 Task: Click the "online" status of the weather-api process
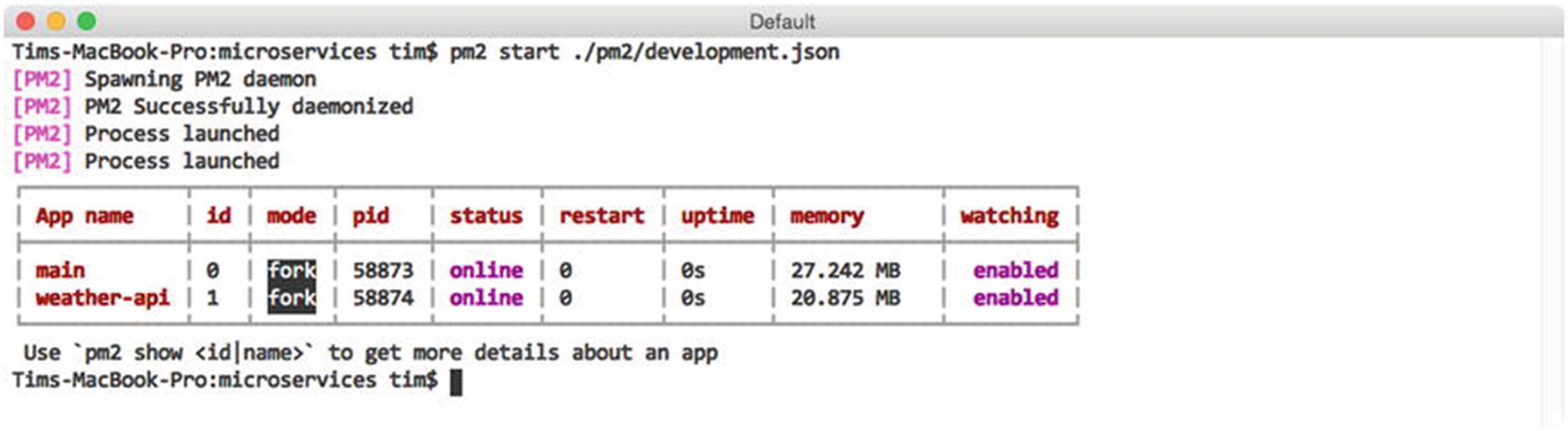click(486, 298)
